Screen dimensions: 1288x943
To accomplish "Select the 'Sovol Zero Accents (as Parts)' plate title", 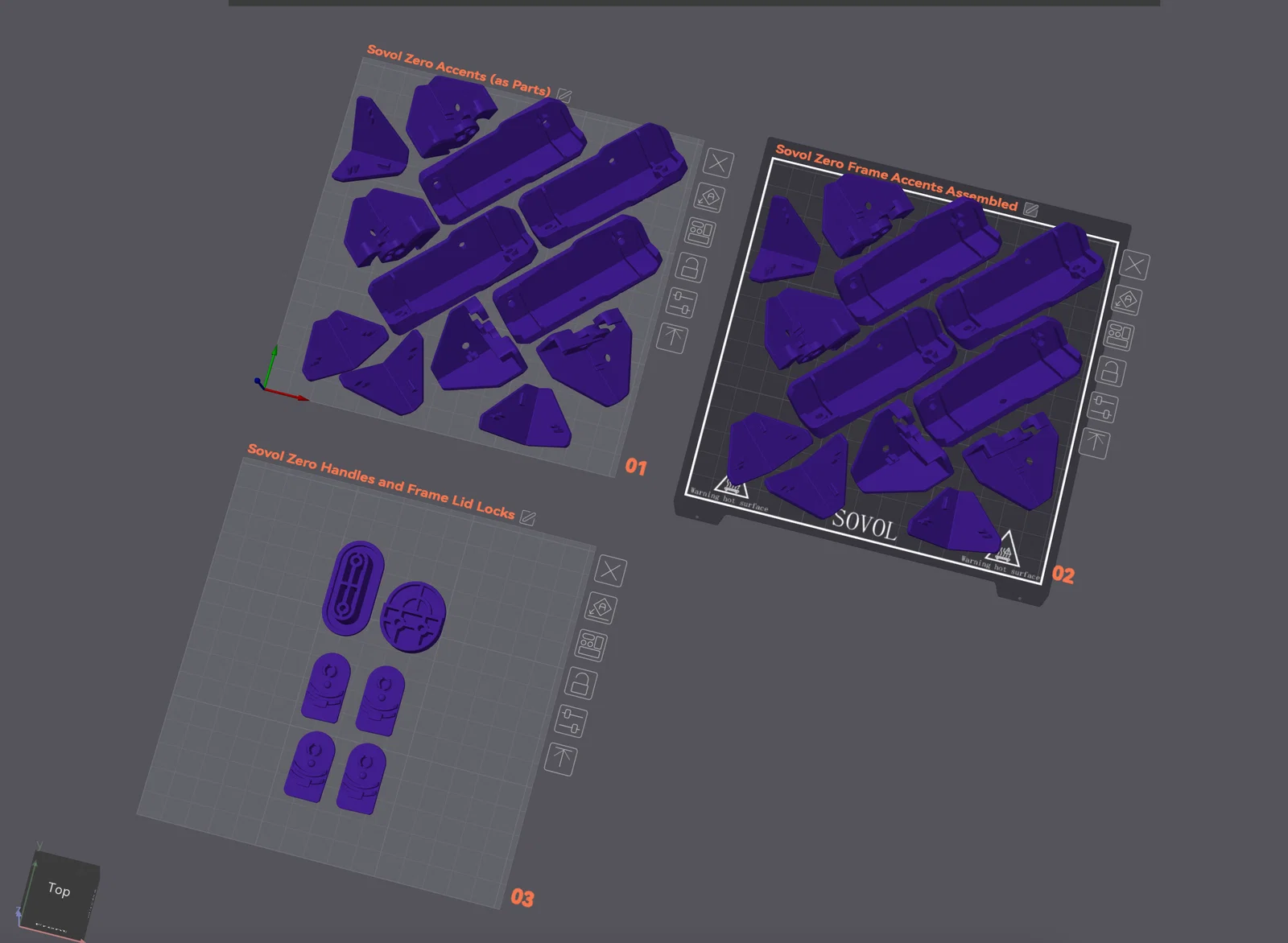I will pyautogui.click(x=459, y=70).
